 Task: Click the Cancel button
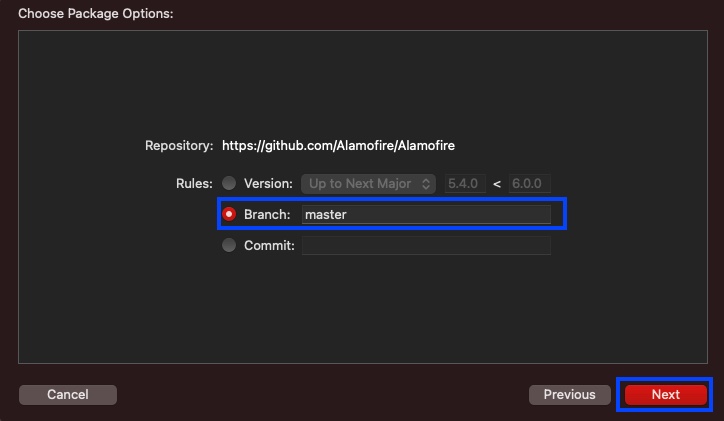pos(68,395)
